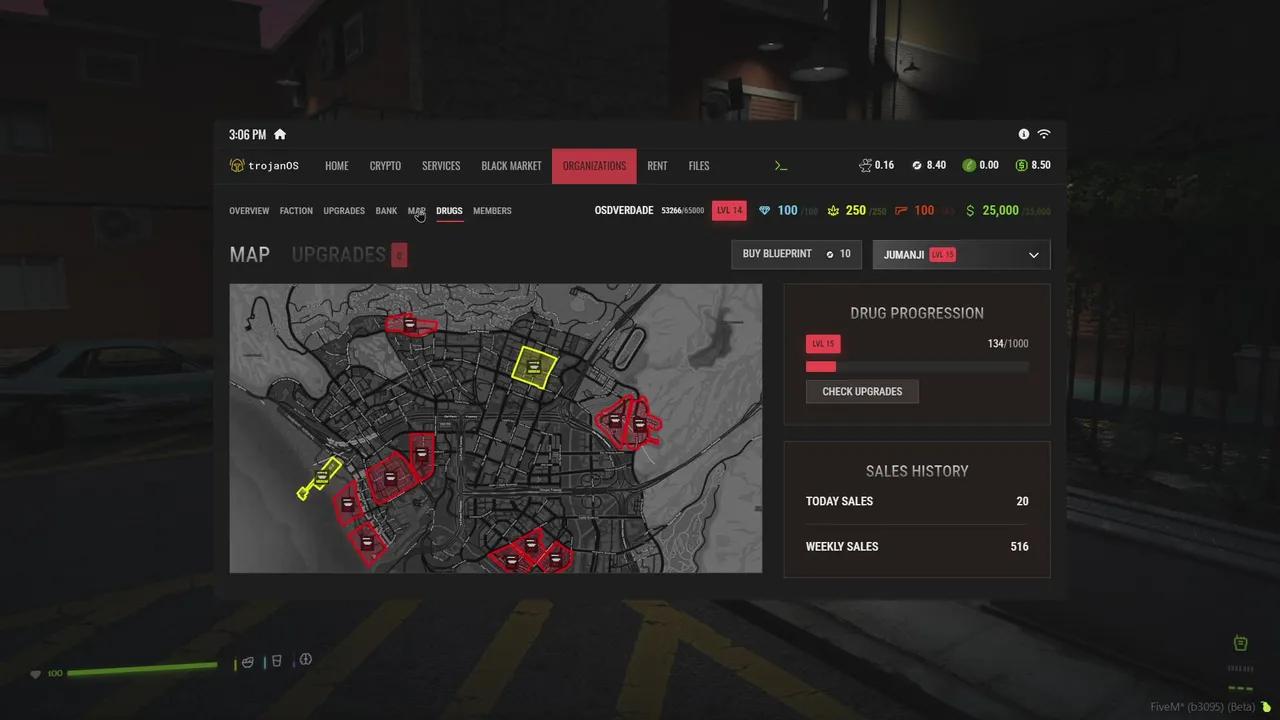Image resolution: width=1280 pixels, height=720 pixels.
Task: Click the coin icon in Buy Blueprint
Action: [829, 254]
